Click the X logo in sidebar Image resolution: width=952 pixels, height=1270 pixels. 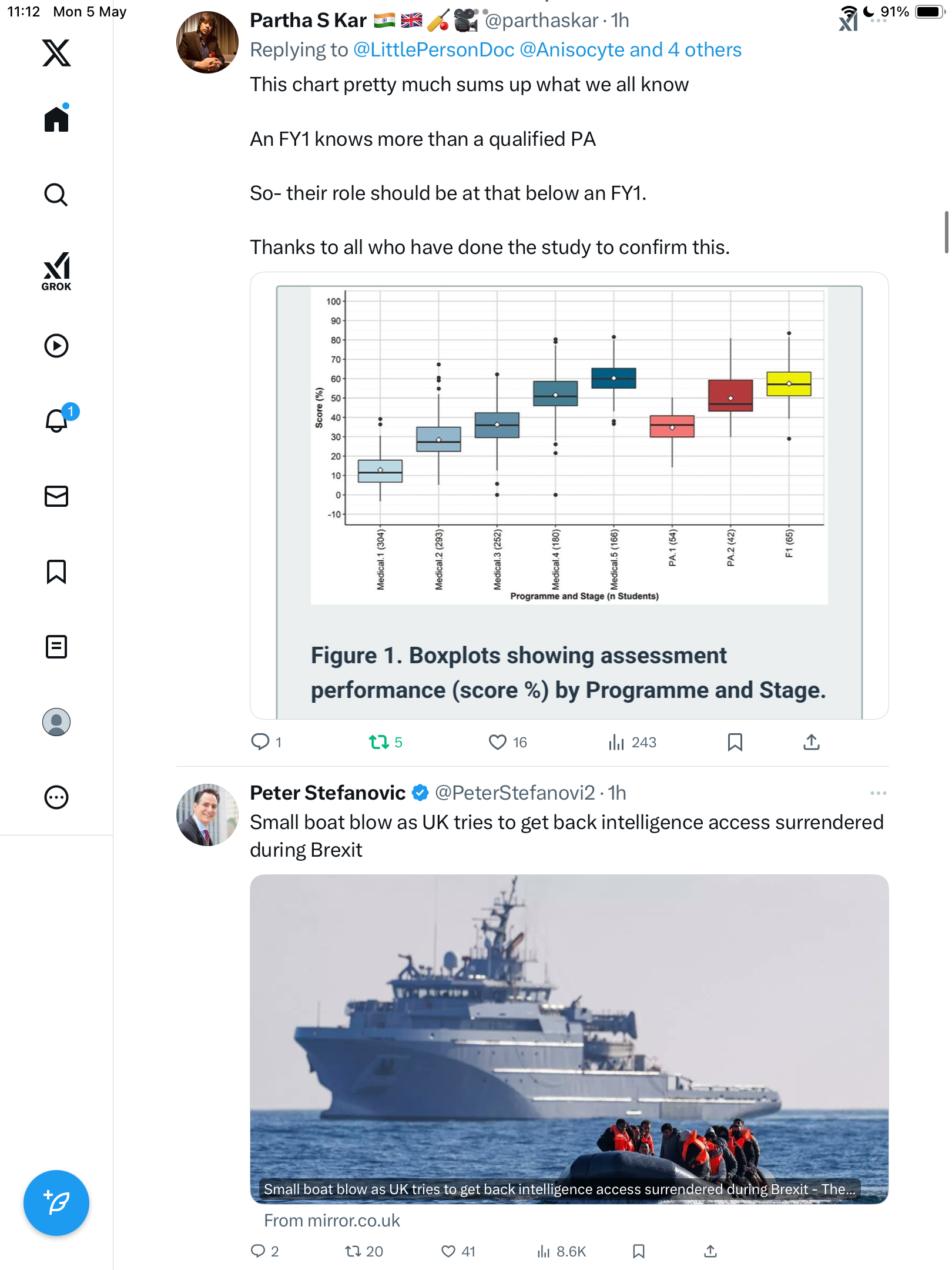pos(56,53)
